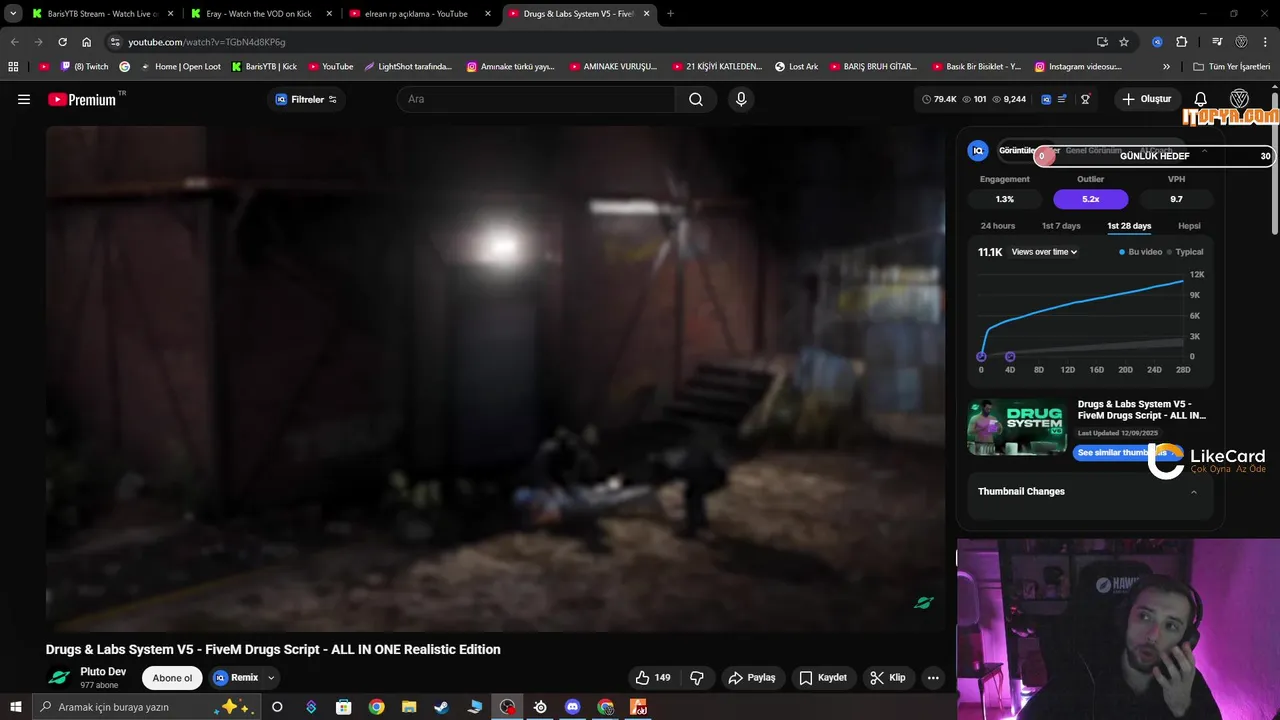Open the Views over time dropdown
The height and width of the screenshot is (720, 1280).
(1044, 252)
